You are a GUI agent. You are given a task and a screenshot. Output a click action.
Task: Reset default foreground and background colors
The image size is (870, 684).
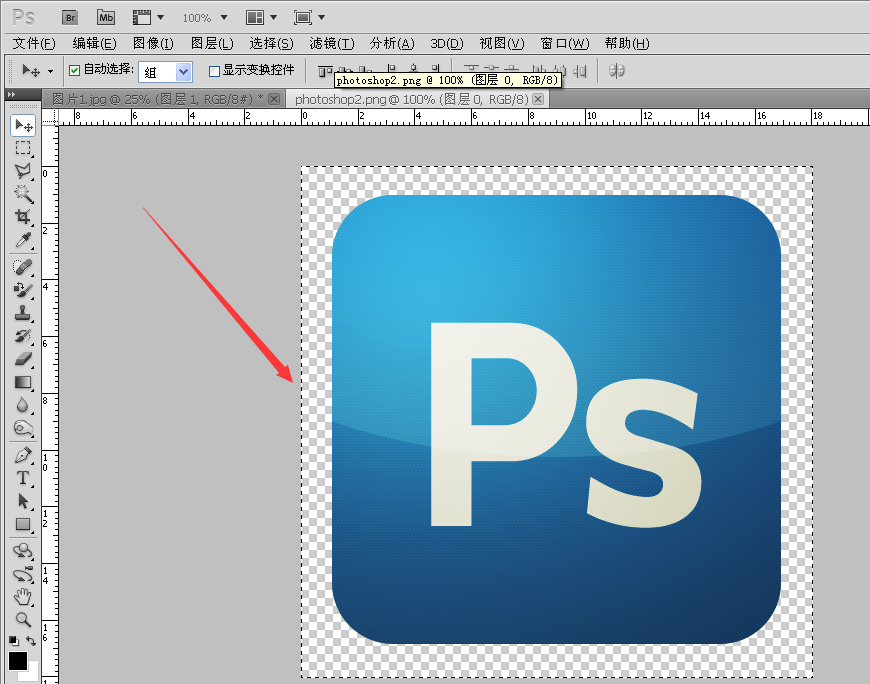pos(14,641)
